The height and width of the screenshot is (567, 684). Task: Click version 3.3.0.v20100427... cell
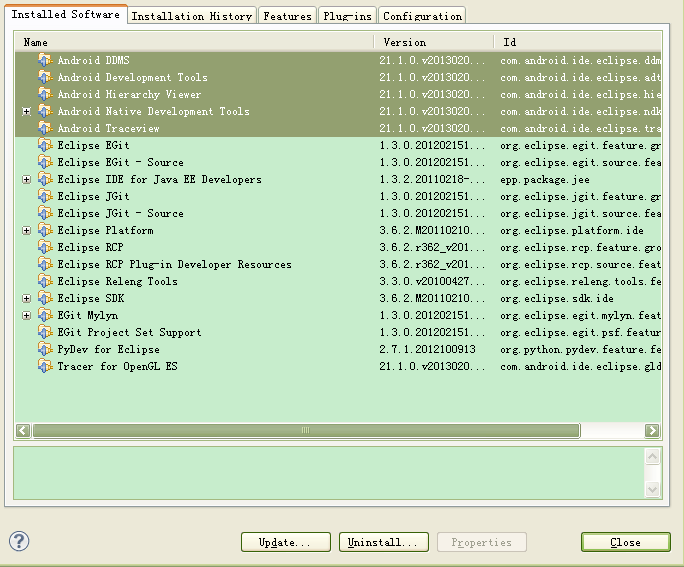tap(432, 281)
